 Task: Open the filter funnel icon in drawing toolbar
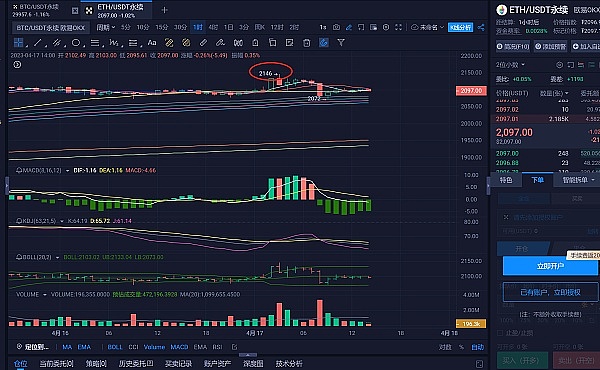click(x=341, y=43)
